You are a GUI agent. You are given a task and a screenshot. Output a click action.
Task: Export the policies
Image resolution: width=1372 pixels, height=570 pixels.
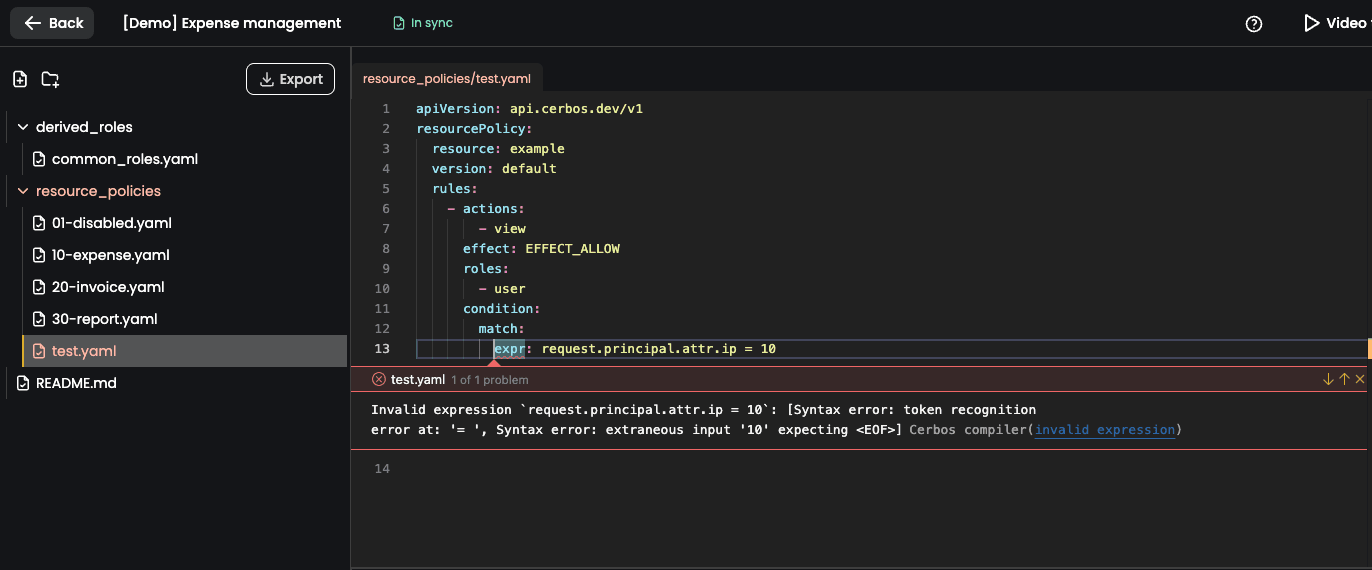click(290, 79)
